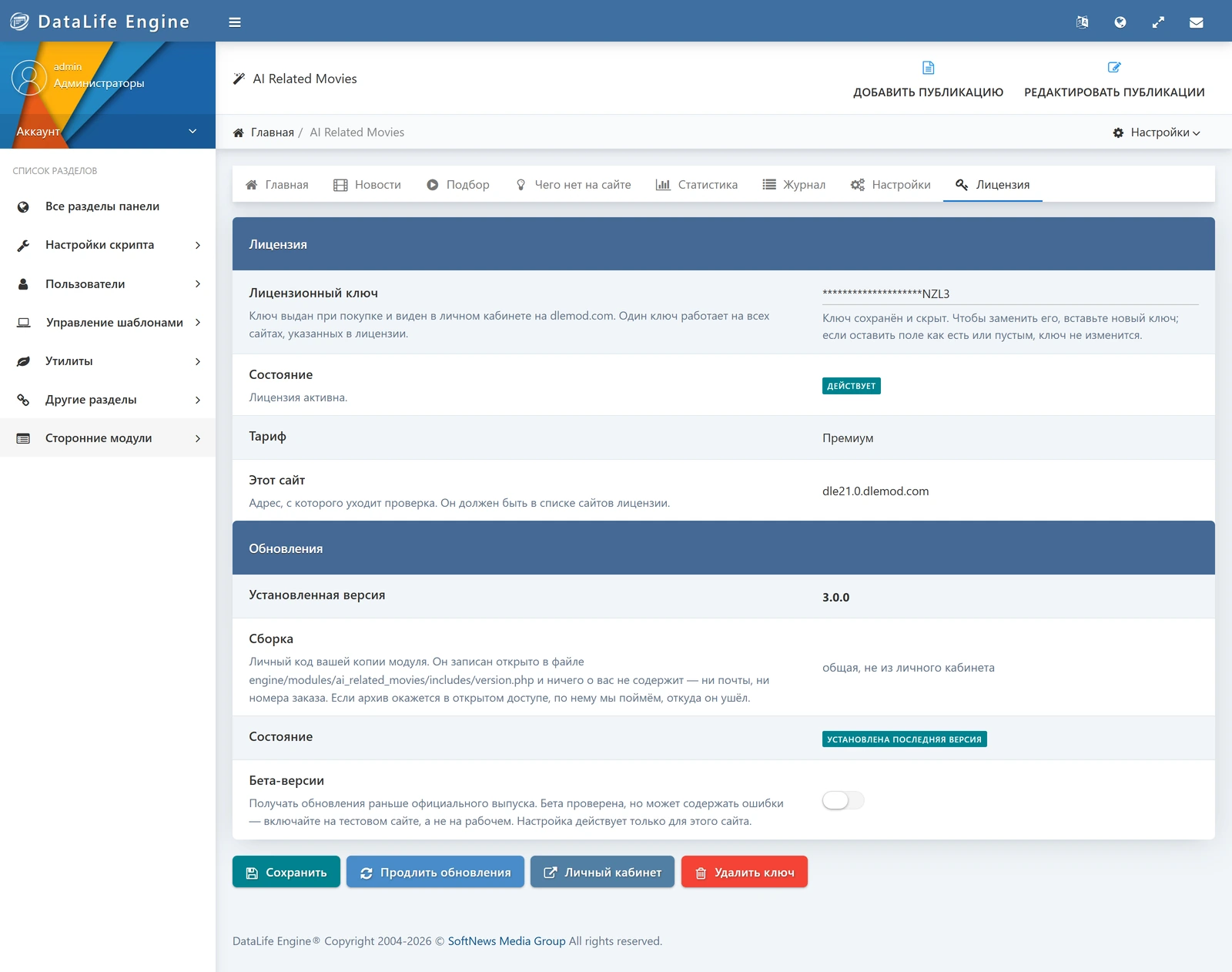Switch to the Новости tab
This screenshot has height=972, width=1232.
pos(367,185)
